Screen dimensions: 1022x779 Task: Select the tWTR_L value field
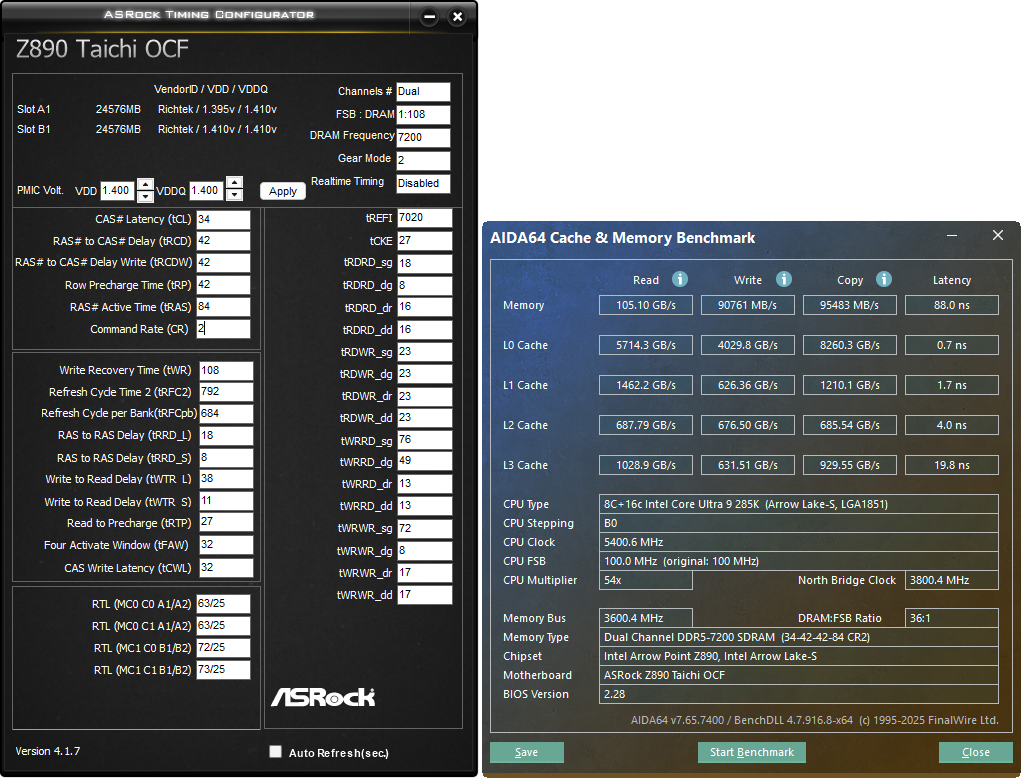pos(226,479)
